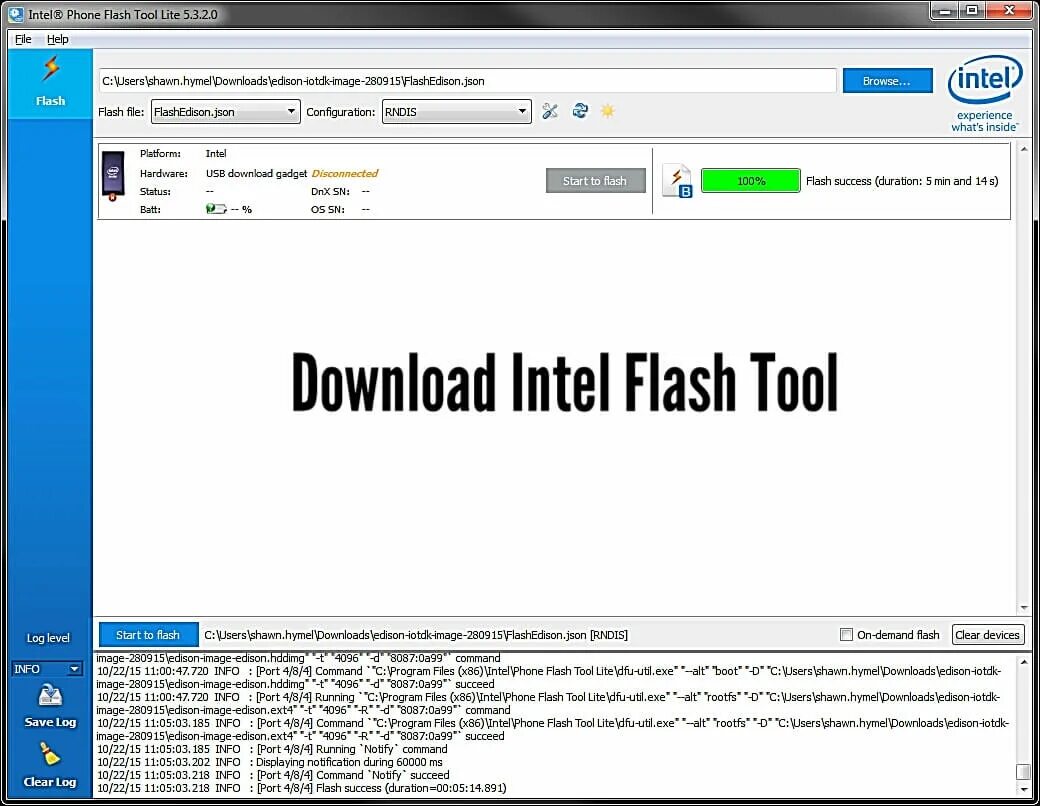Enable the On-demand flash checkbox
Image resolution: width=1040 pixels, height=806 pixels.
(846, 635)
